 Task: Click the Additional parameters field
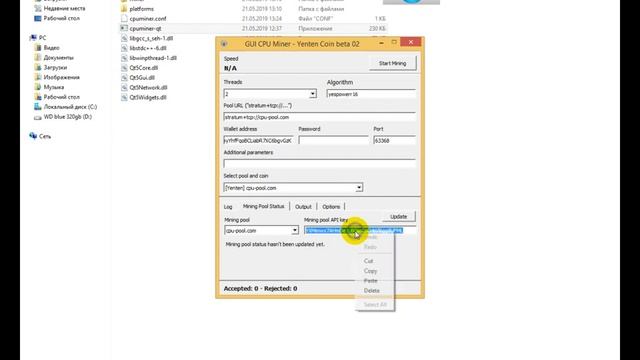[x=320, y=164]
